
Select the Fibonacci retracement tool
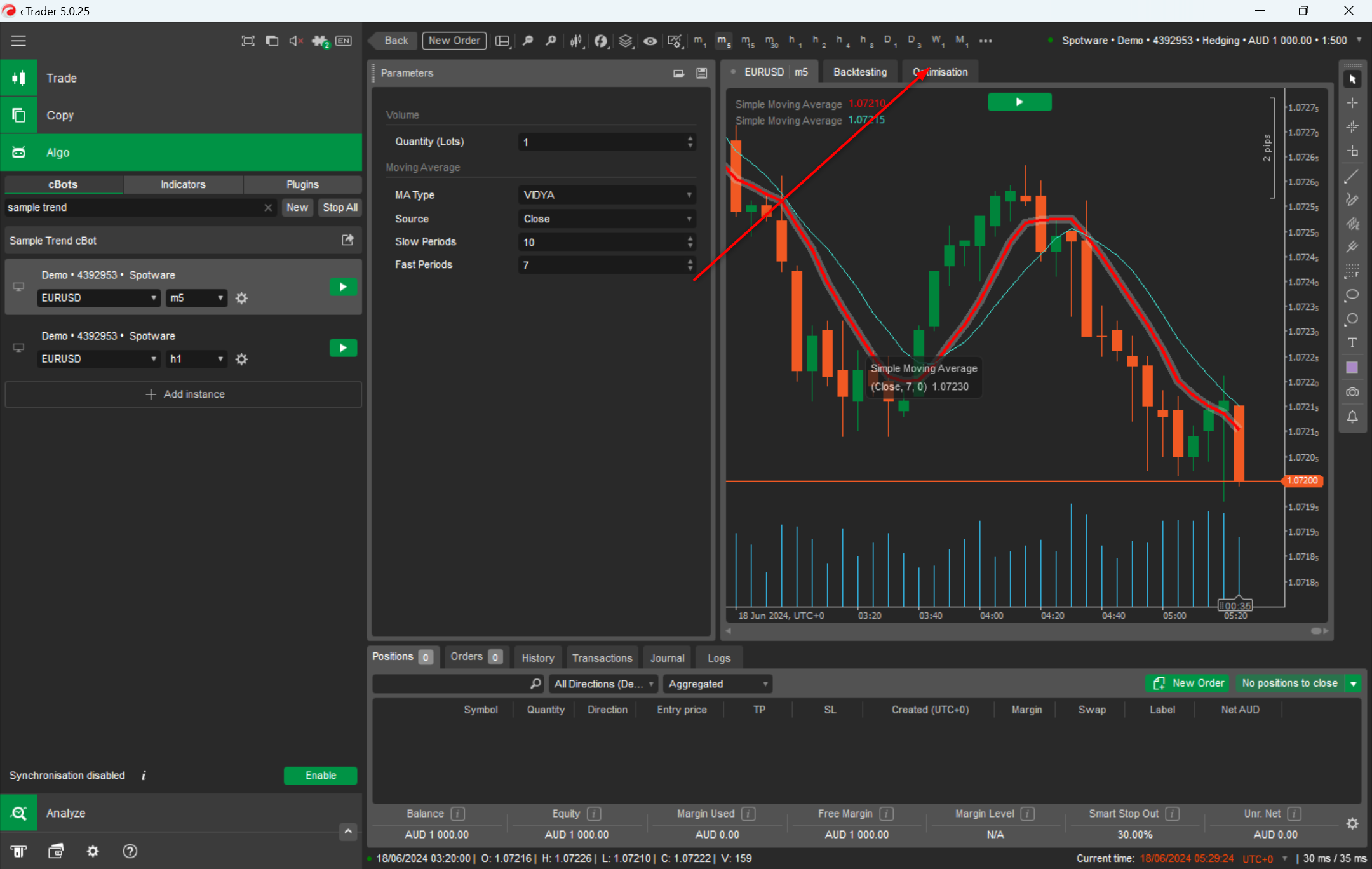tap(1352, 271)
